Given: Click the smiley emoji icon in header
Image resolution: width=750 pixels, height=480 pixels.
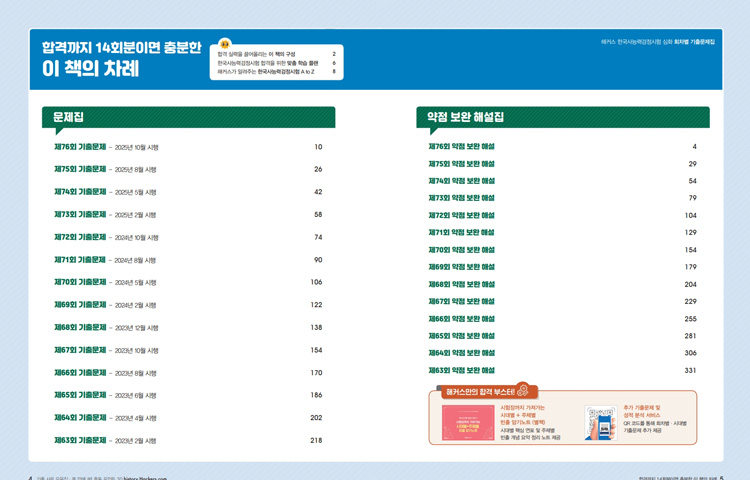Looking at the screenshot, I should (x=225, y=44).
